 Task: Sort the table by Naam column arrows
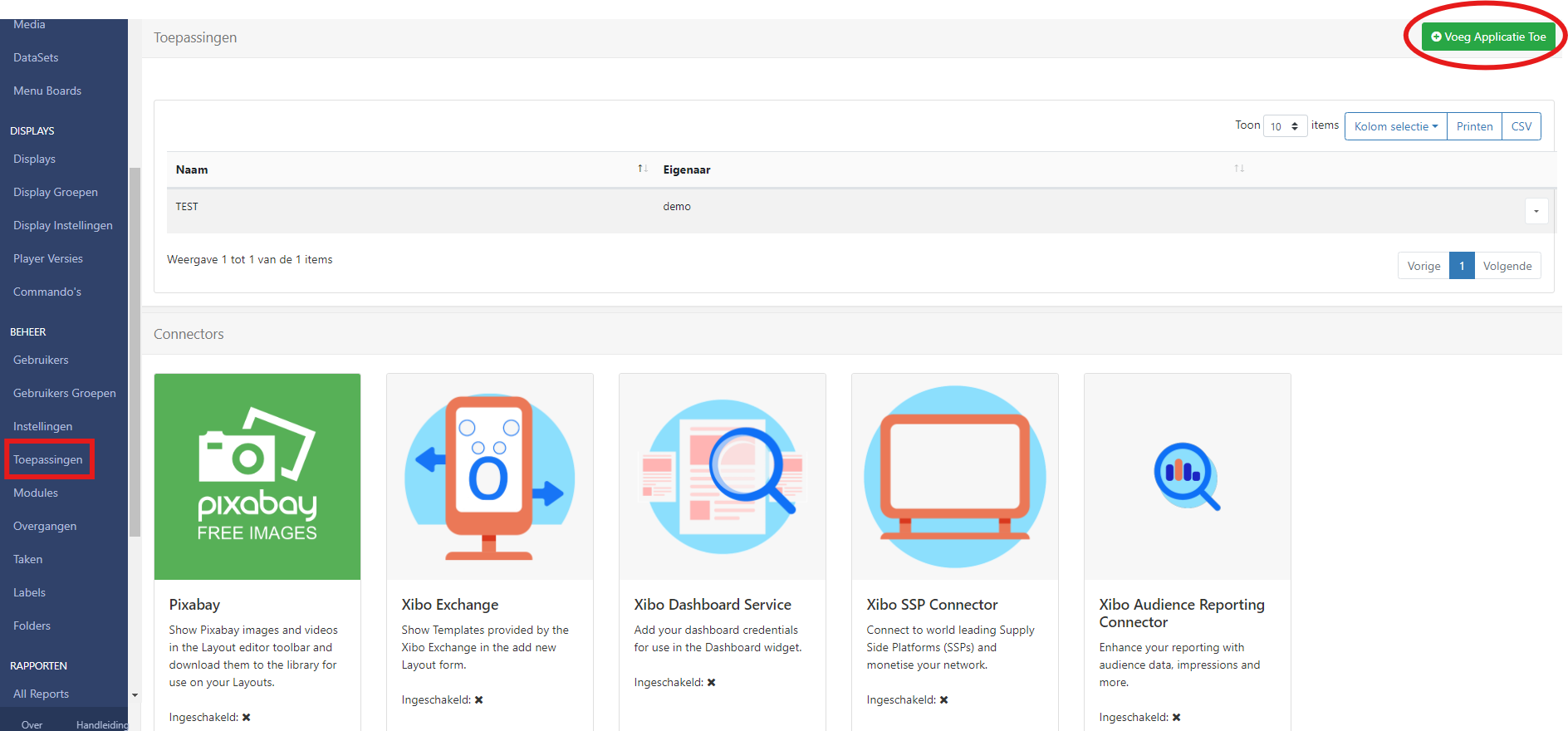(x=642, y=169)
